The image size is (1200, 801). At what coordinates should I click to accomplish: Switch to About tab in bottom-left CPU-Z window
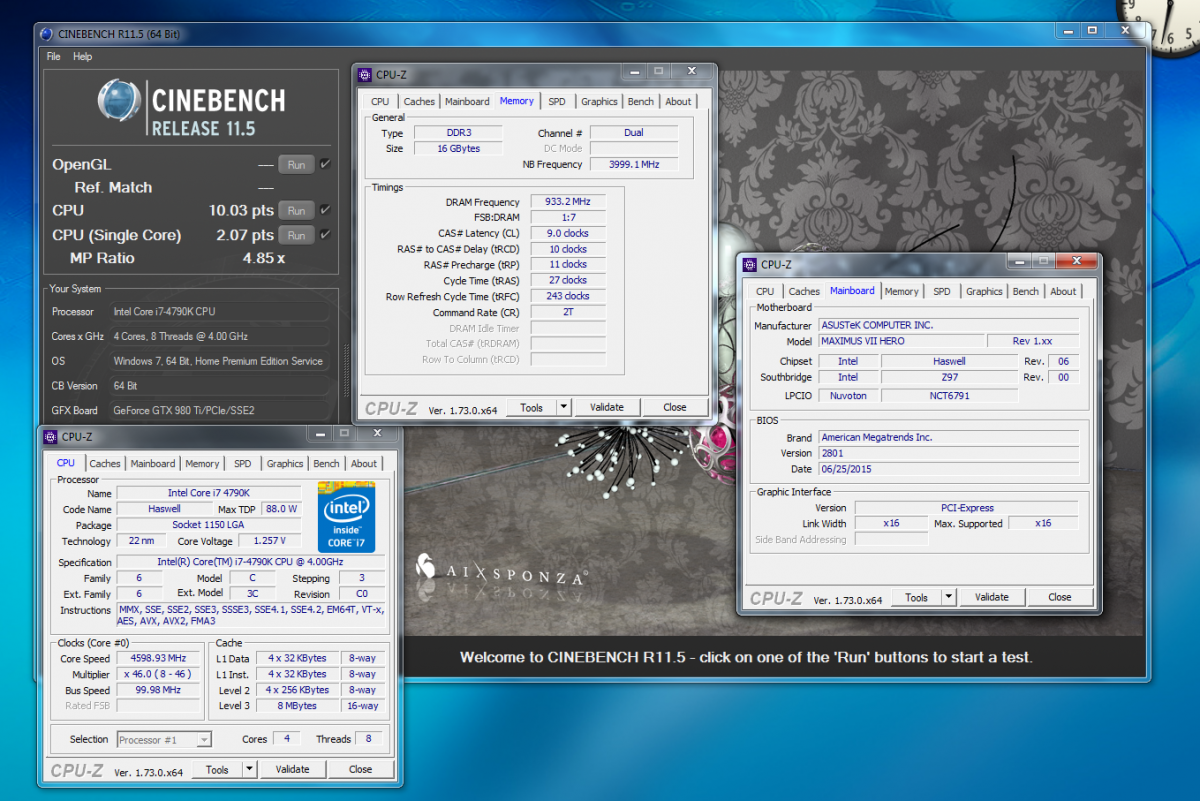(364, 464)
